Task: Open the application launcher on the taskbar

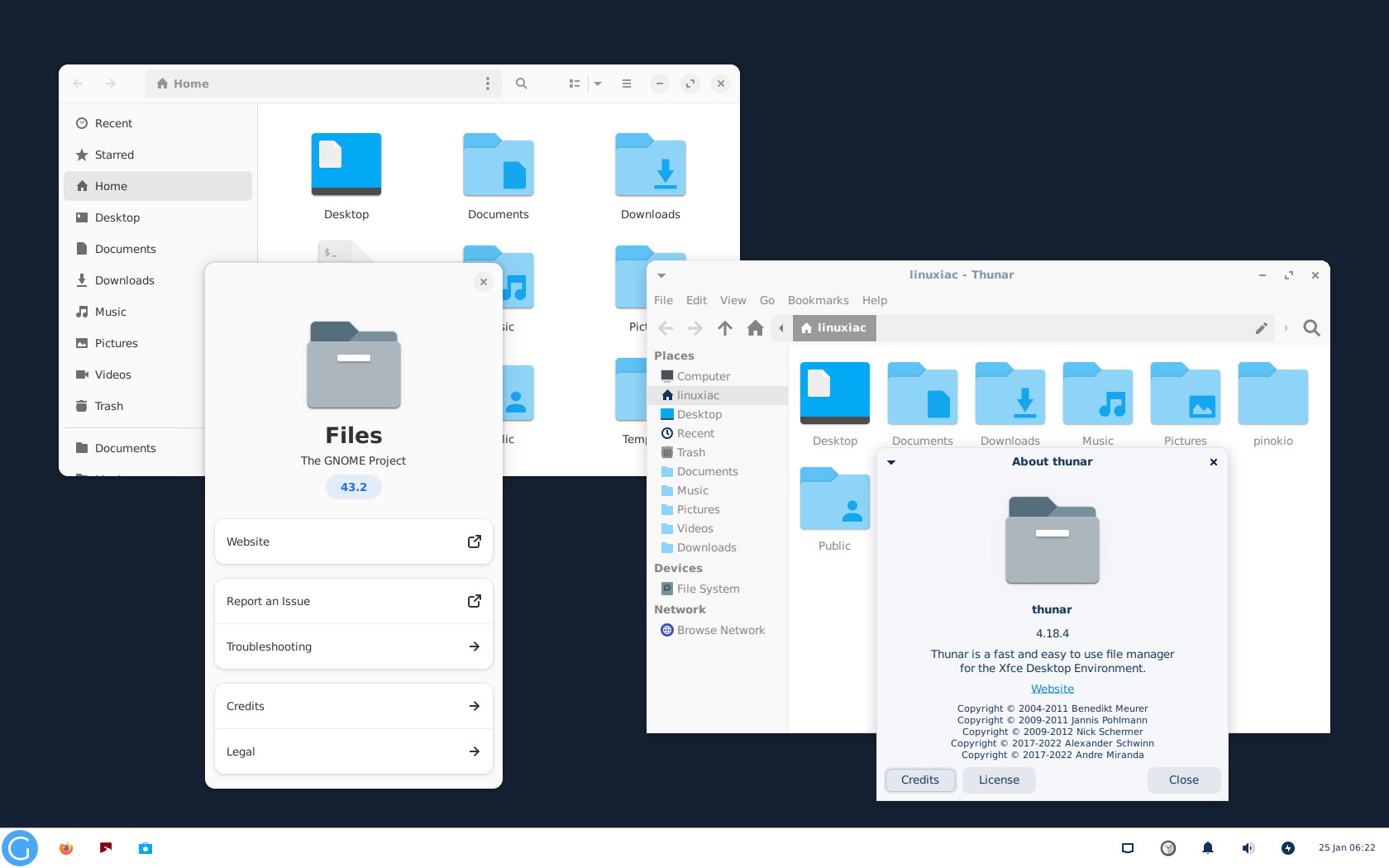Action: [x=20, y=848]
